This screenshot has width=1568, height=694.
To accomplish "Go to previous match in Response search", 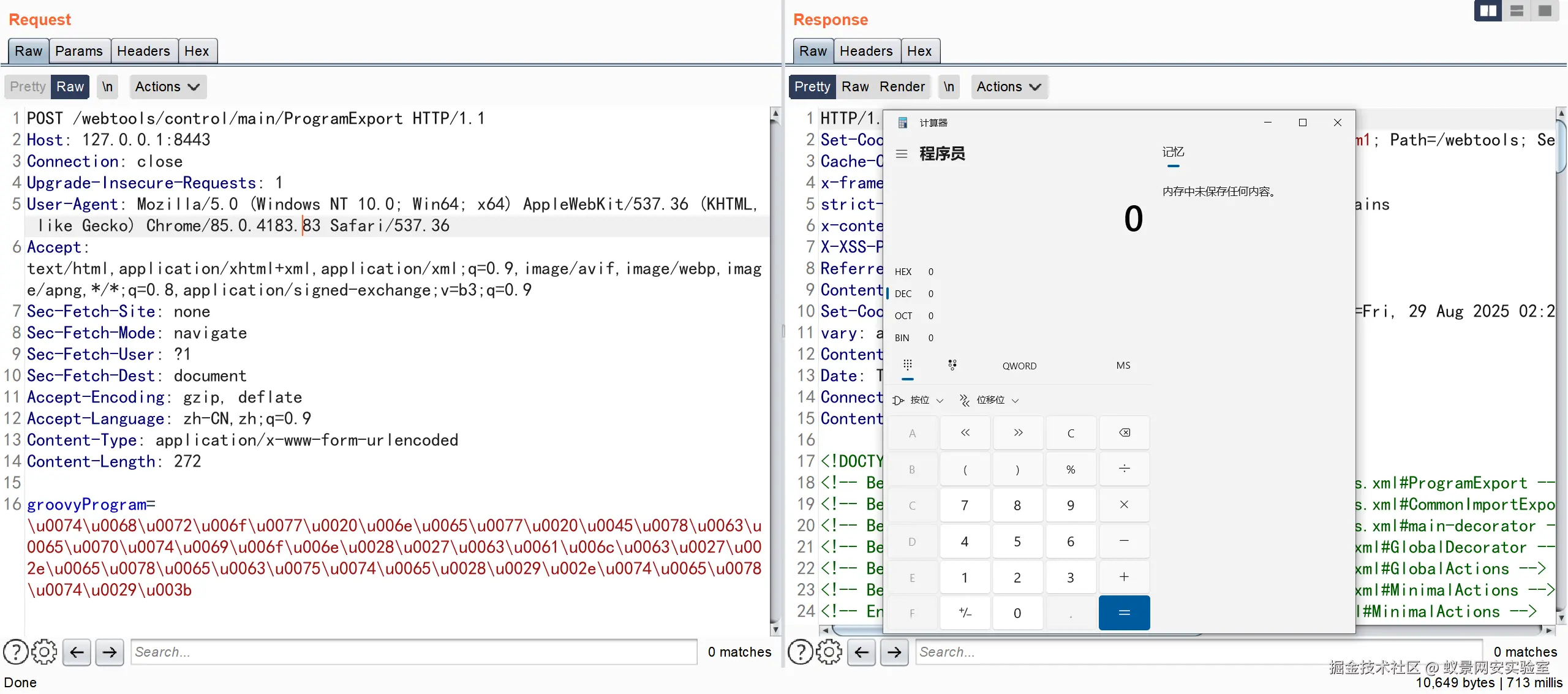I will 861,652.
